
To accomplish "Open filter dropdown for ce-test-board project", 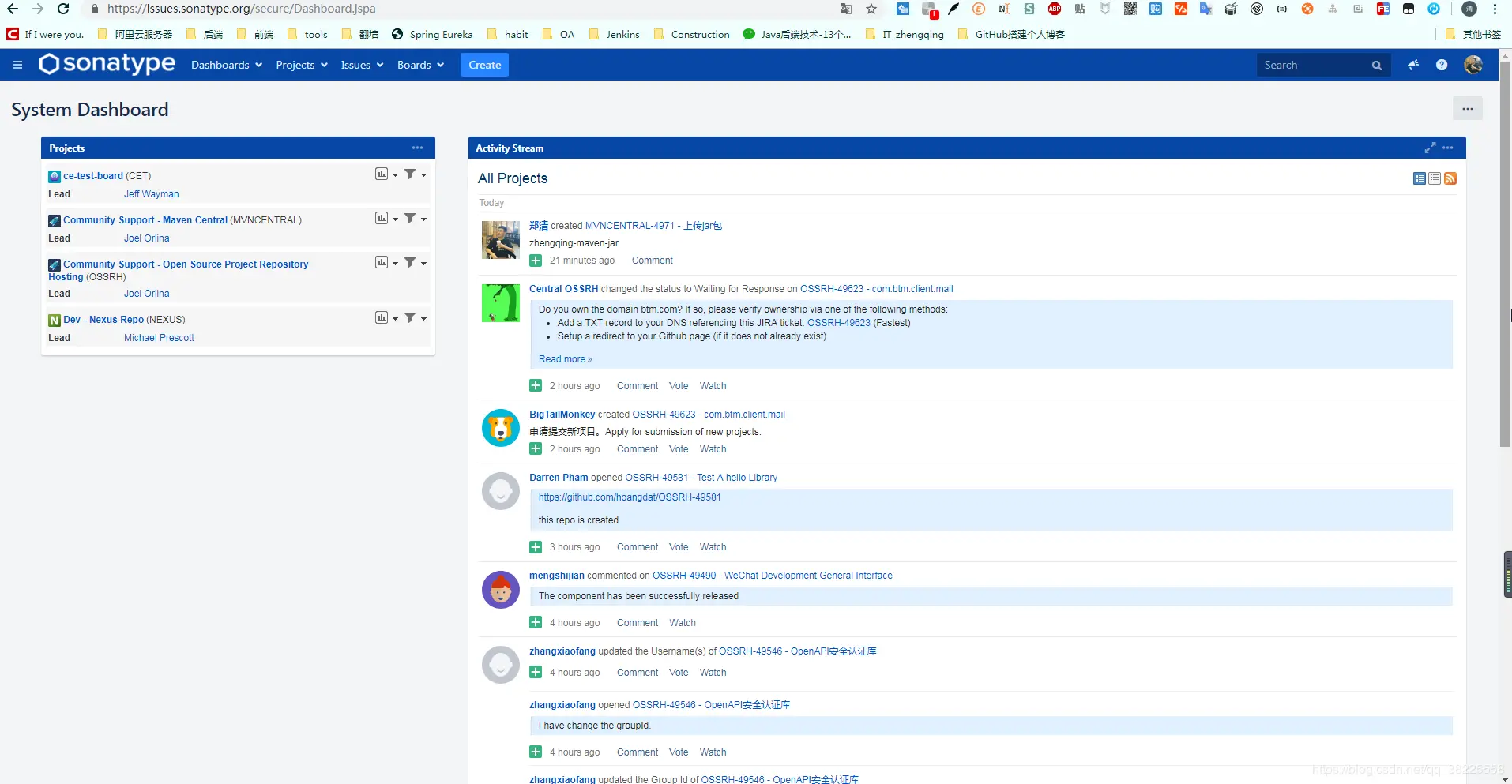I will point(416,174).
